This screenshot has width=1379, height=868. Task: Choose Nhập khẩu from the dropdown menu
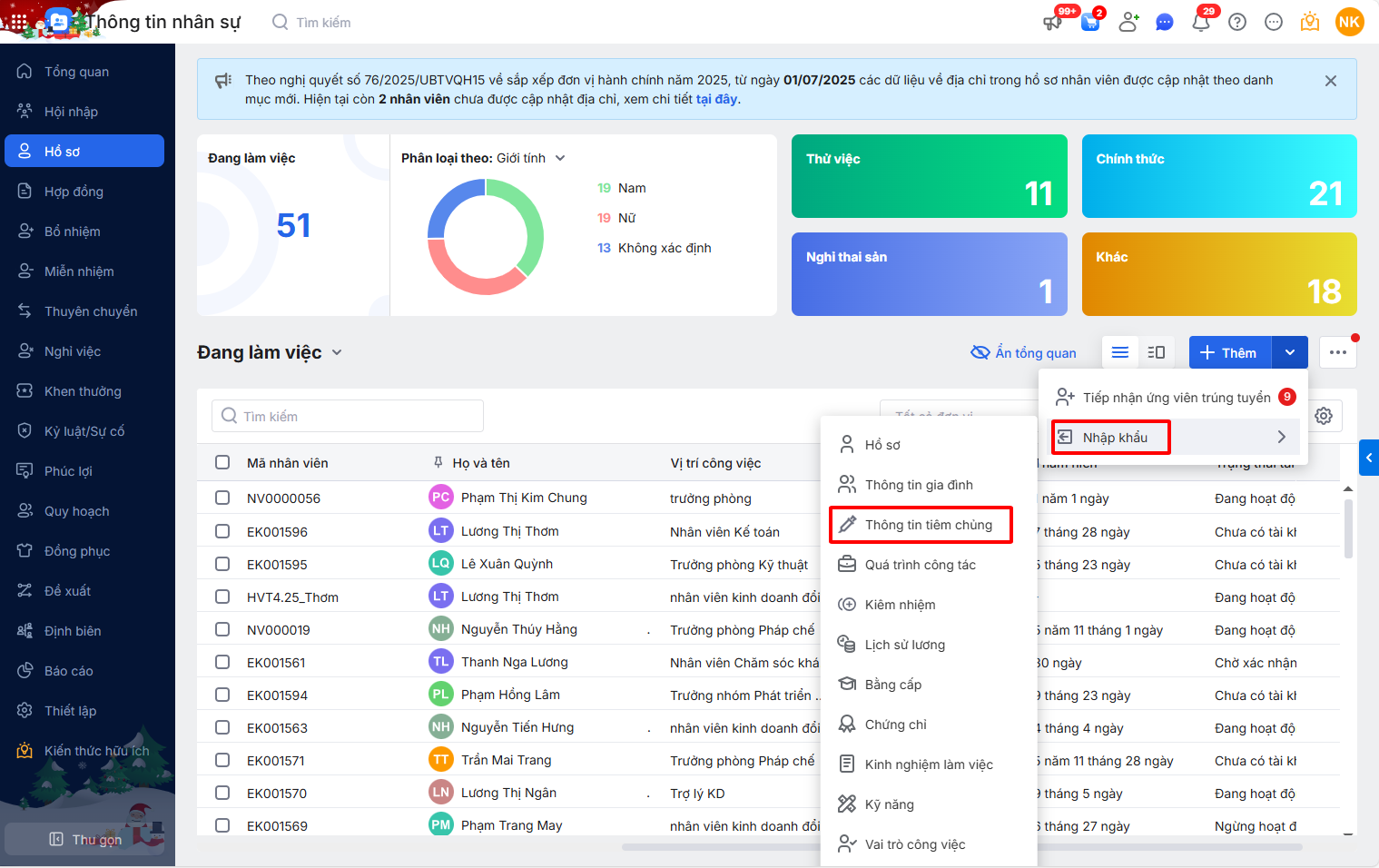click(1115, 438)
